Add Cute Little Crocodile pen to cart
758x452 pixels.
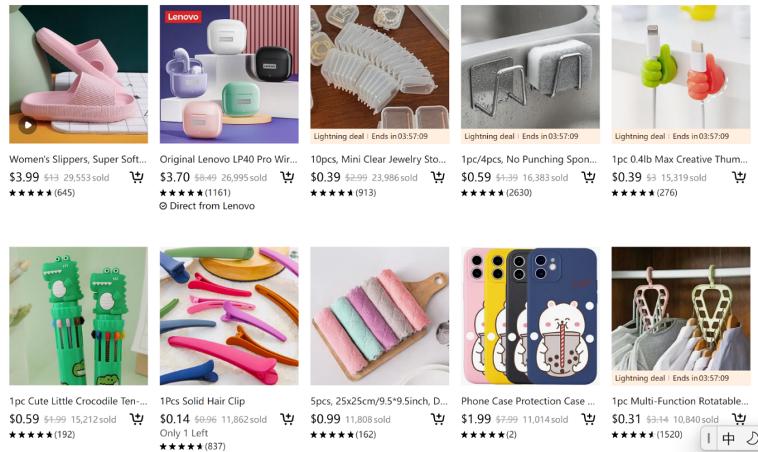pyautogui.click(x=137, y=419)
